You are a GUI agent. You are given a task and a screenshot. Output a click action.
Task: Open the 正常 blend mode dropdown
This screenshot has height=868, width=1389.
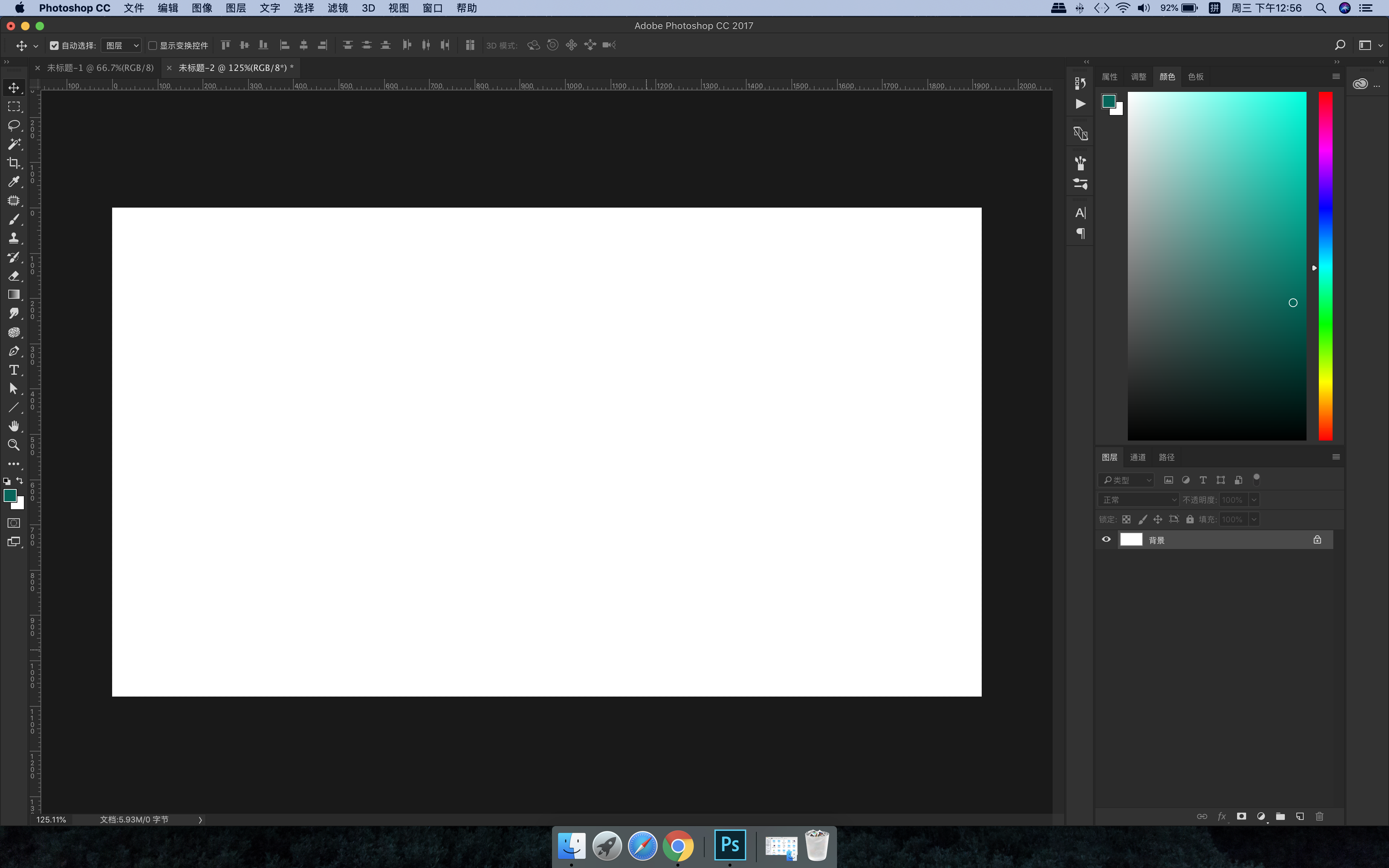(x=1138, y=500)
